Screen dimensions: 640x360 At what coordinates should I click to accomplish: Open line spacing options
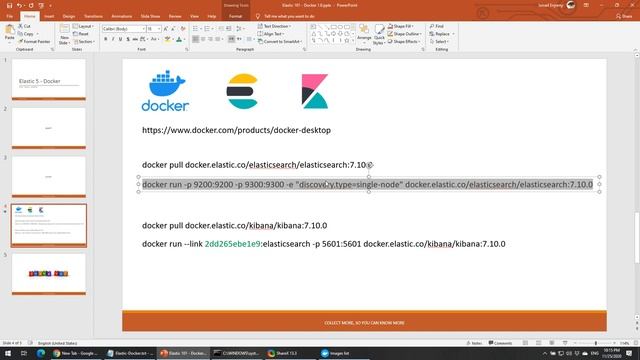point(240,29)
